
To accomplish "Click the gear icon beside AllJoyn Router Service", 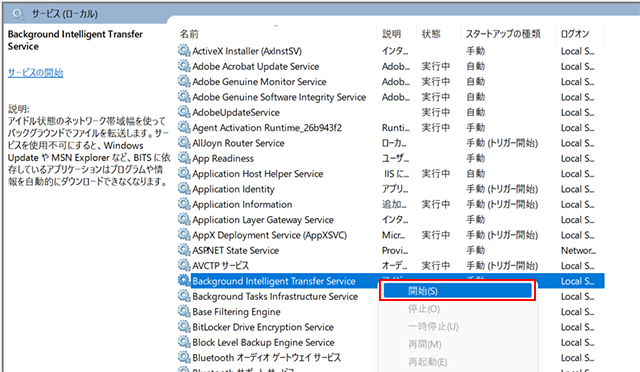I will pos(184,143).
